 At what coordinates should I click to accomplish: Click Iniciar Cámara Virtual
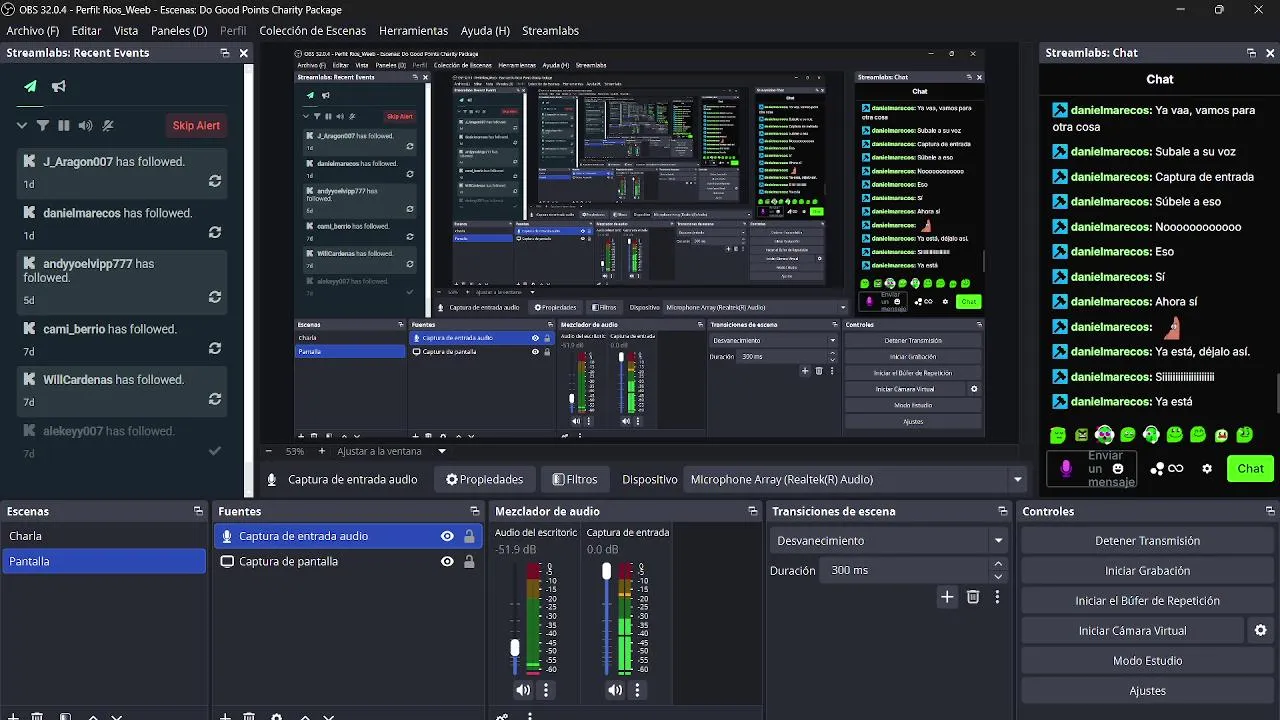click(x=1132, y=631)
